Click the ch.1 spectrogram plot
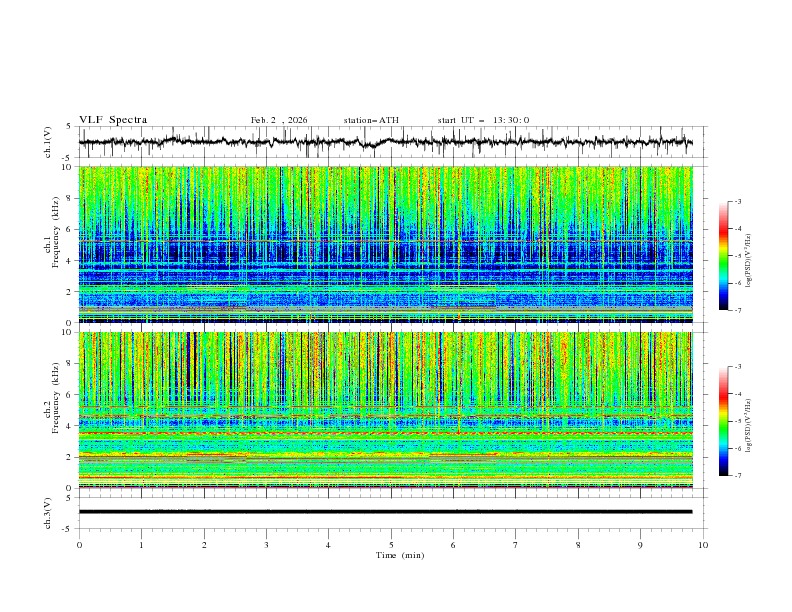This screenshot has width=792, height=612. click(x=385, y=244)
